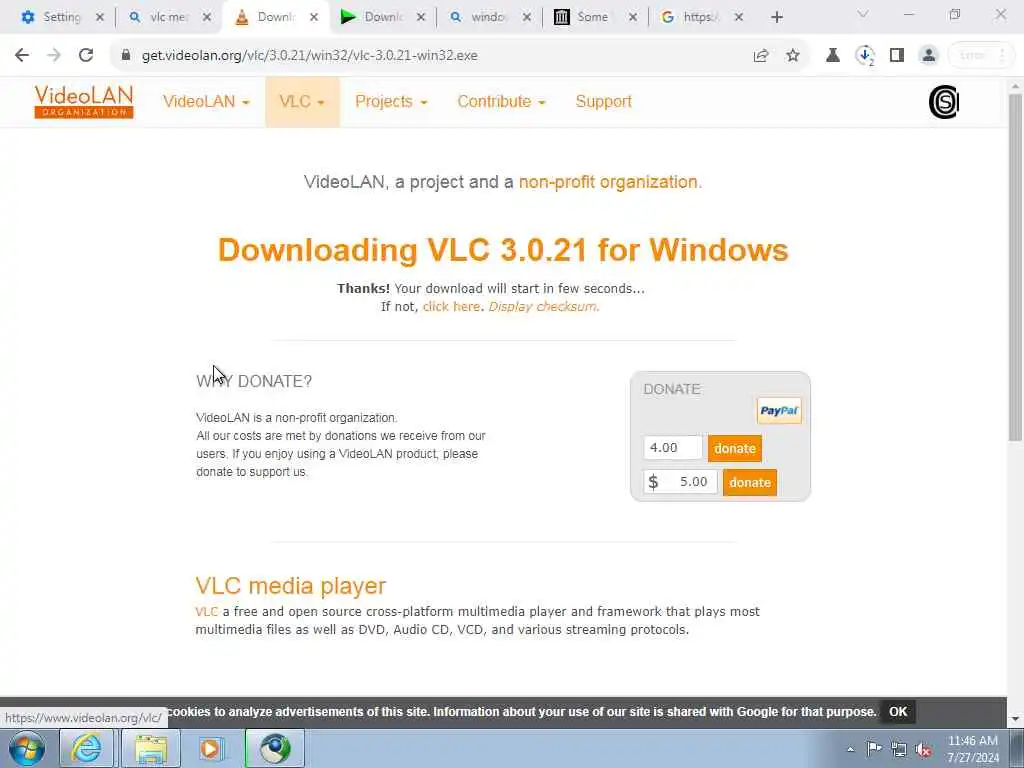The image size is (1024, 768).
Task: Click the address bar URL
Action: 310,56
